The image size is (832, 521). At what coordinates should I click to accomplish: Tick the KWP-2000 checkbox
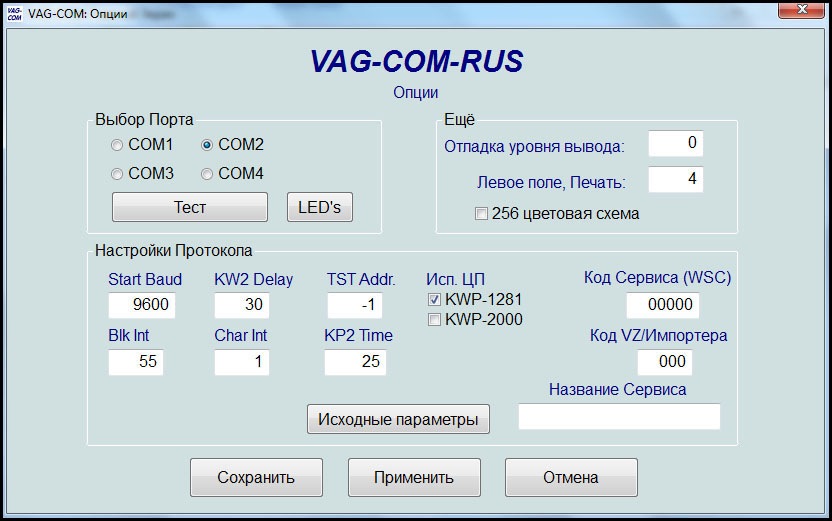point(434,320)
